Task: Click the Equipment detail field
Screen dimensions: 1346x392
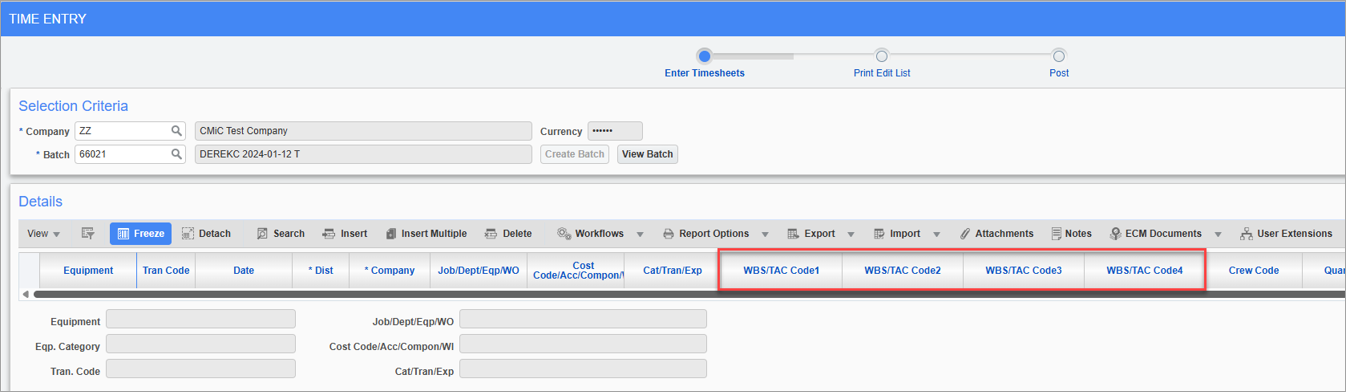Action: point(201,319)
